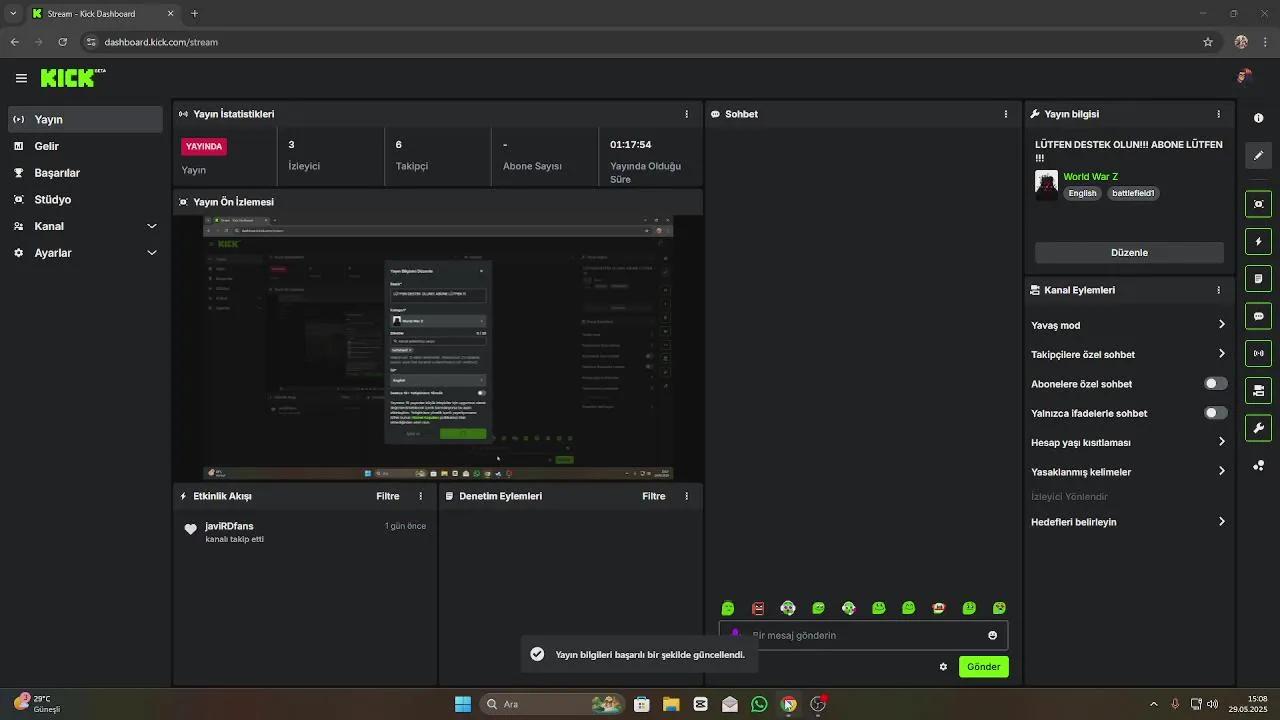Screen dimensions: 1280x720
Task: Open the World War Z category link
Action: pyautogui.click(x=1090, y=177)
